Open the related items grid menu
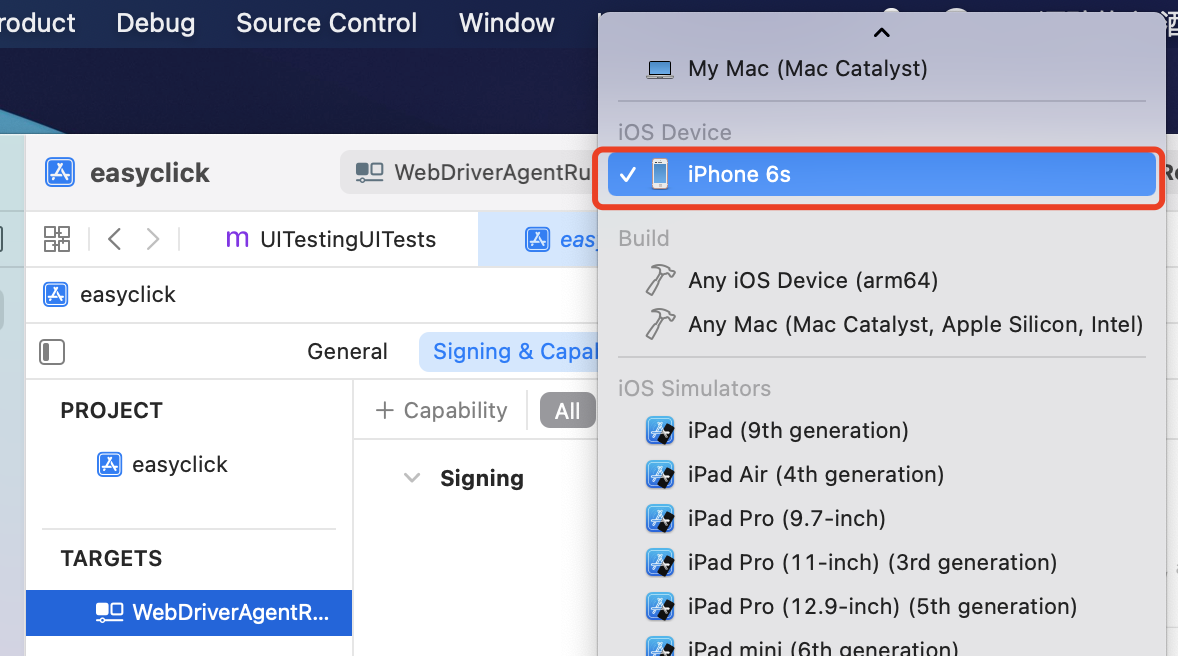 (x=57, y=239)
